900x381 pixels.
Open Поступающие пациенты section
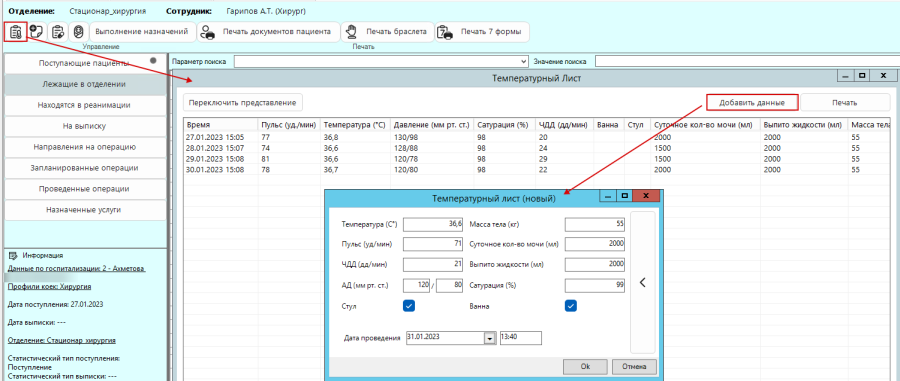pos(84,63)
